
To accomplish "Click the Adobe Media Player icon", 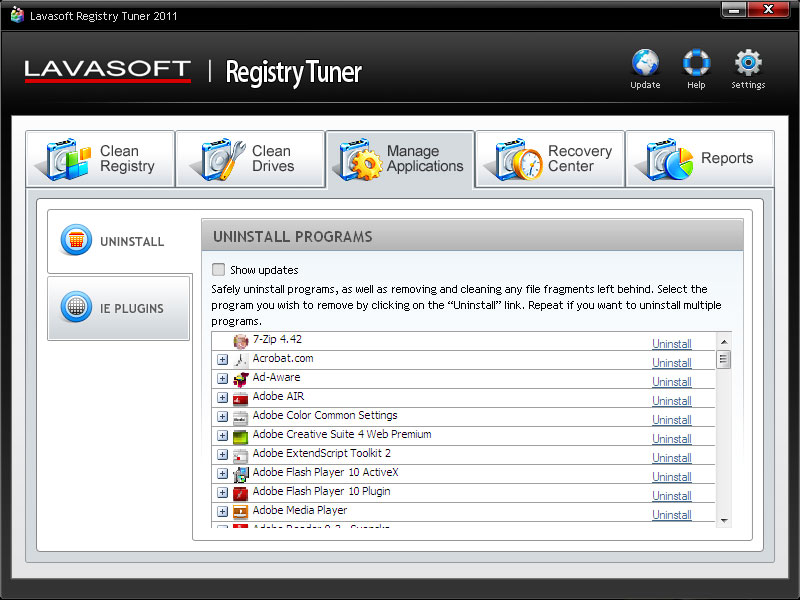I will click(240, 512).
